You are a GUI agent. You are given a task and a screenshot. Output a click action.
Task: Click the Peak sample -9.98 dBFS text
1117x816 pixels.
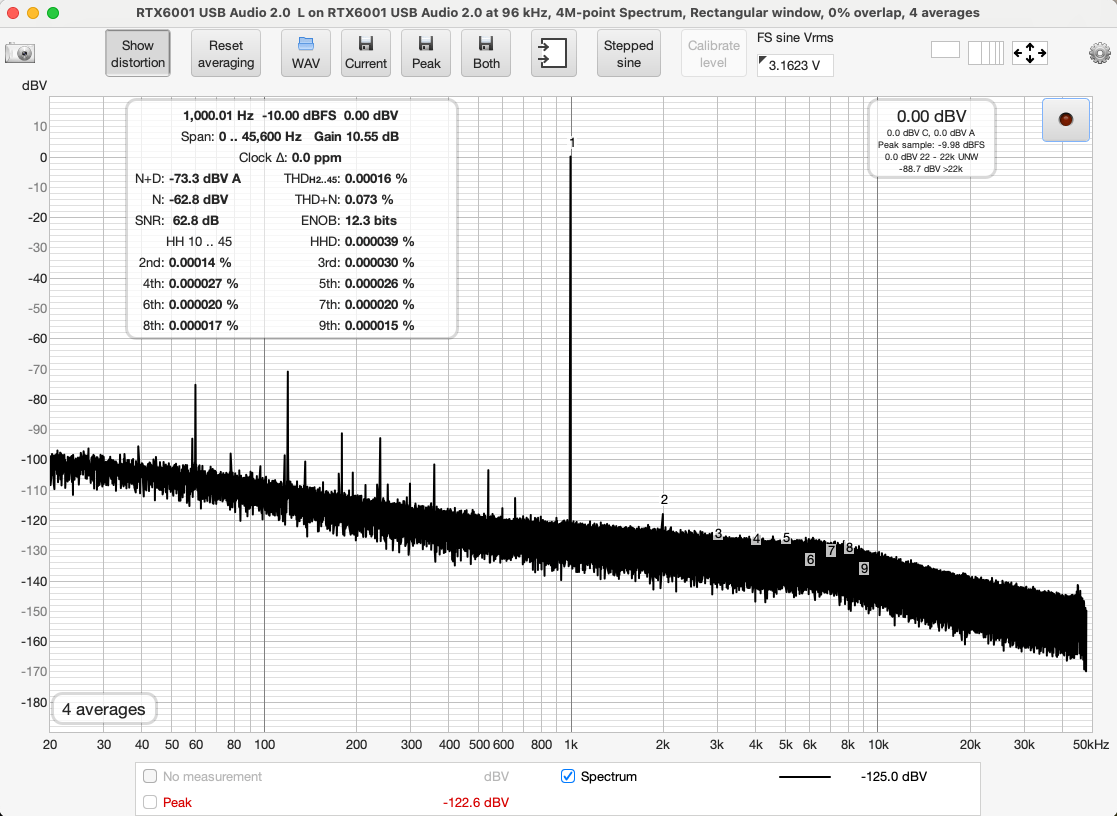[931, 145]
